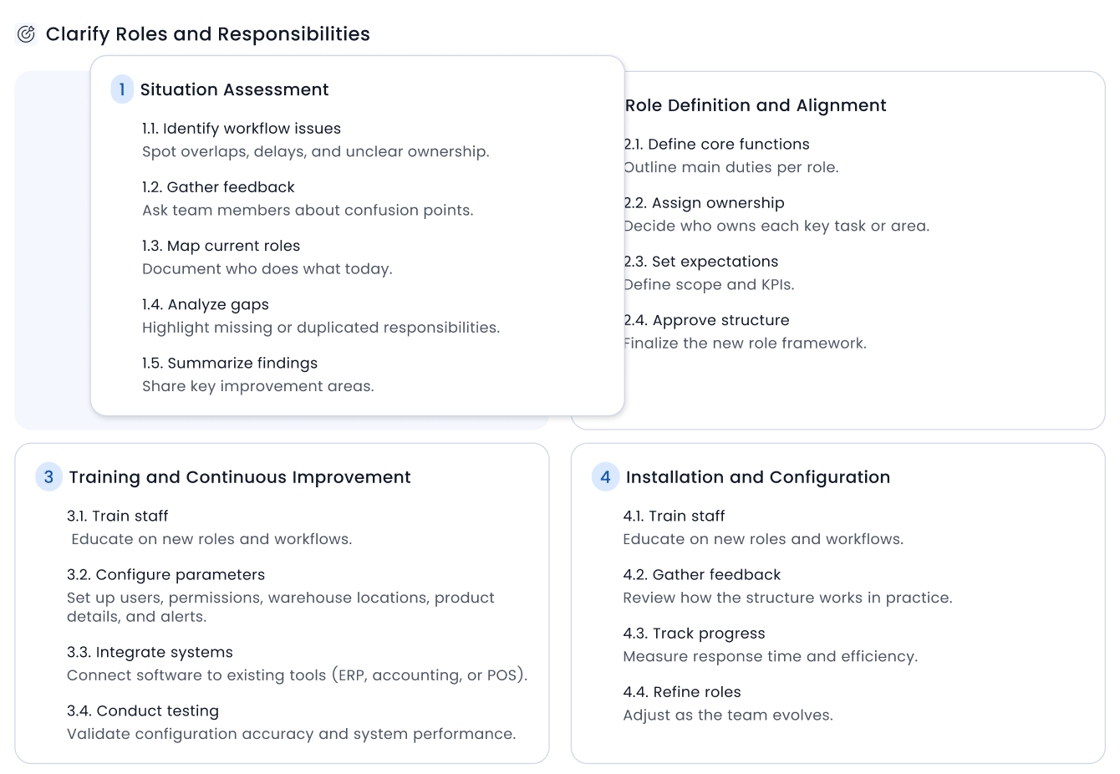The image size is (1120, 774).
Task: Open step 3.3 Integrate systems
Action: pos(150,652)
